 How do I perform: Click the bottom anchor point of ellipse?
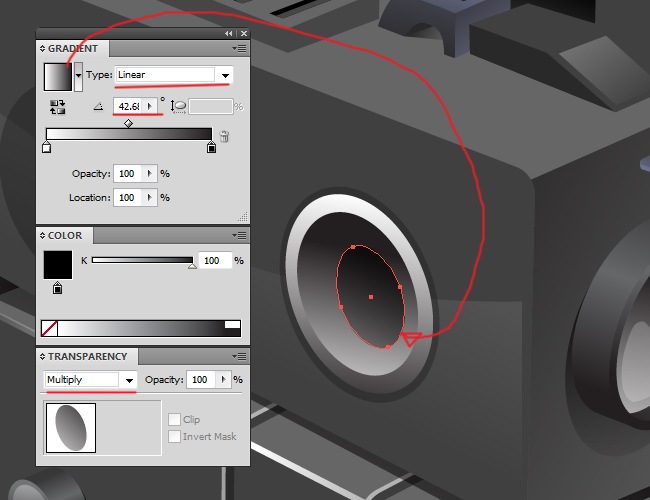click(x=388, y=347)
